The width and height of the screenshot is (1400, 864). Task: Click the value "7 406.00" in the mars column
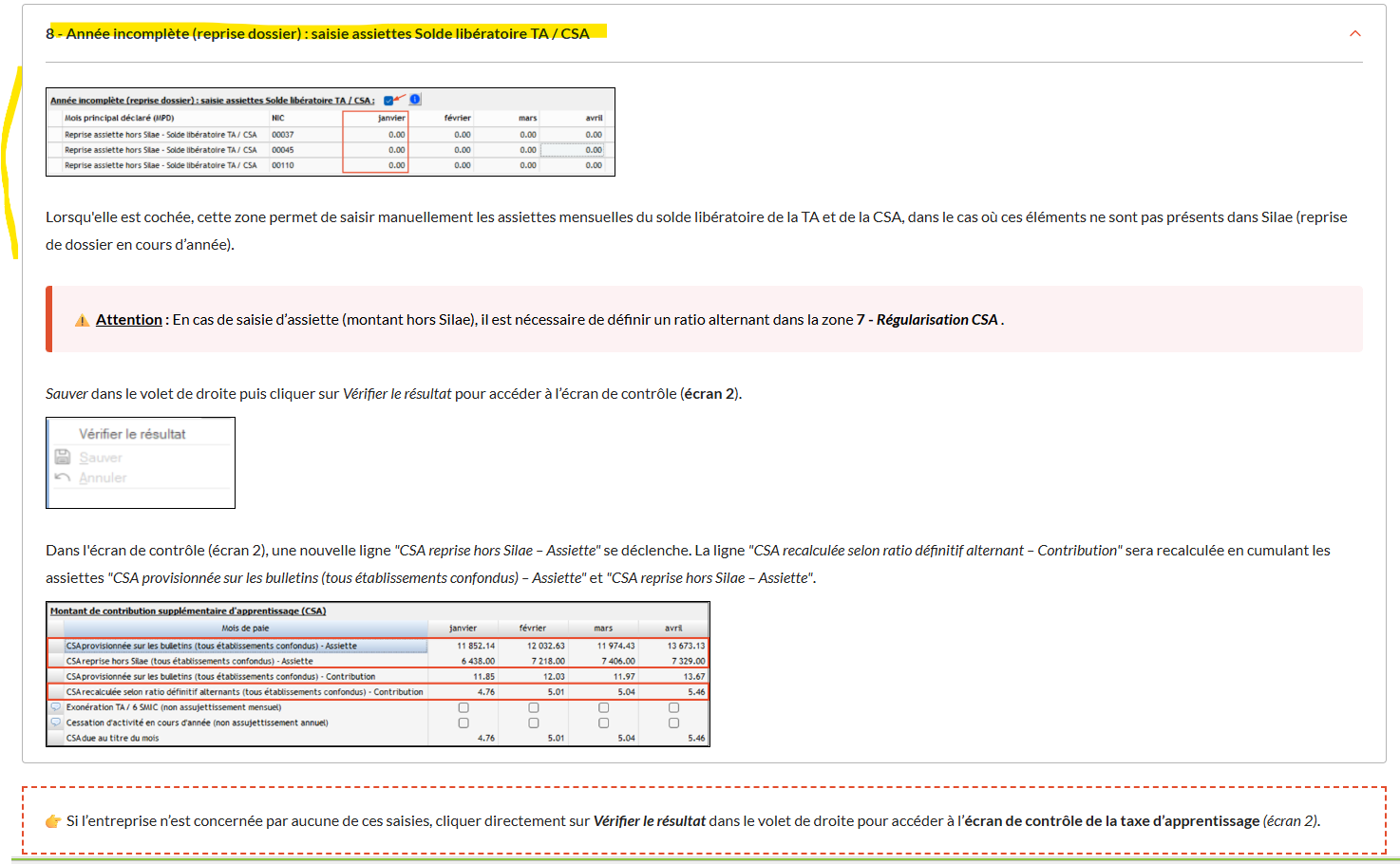618,661
